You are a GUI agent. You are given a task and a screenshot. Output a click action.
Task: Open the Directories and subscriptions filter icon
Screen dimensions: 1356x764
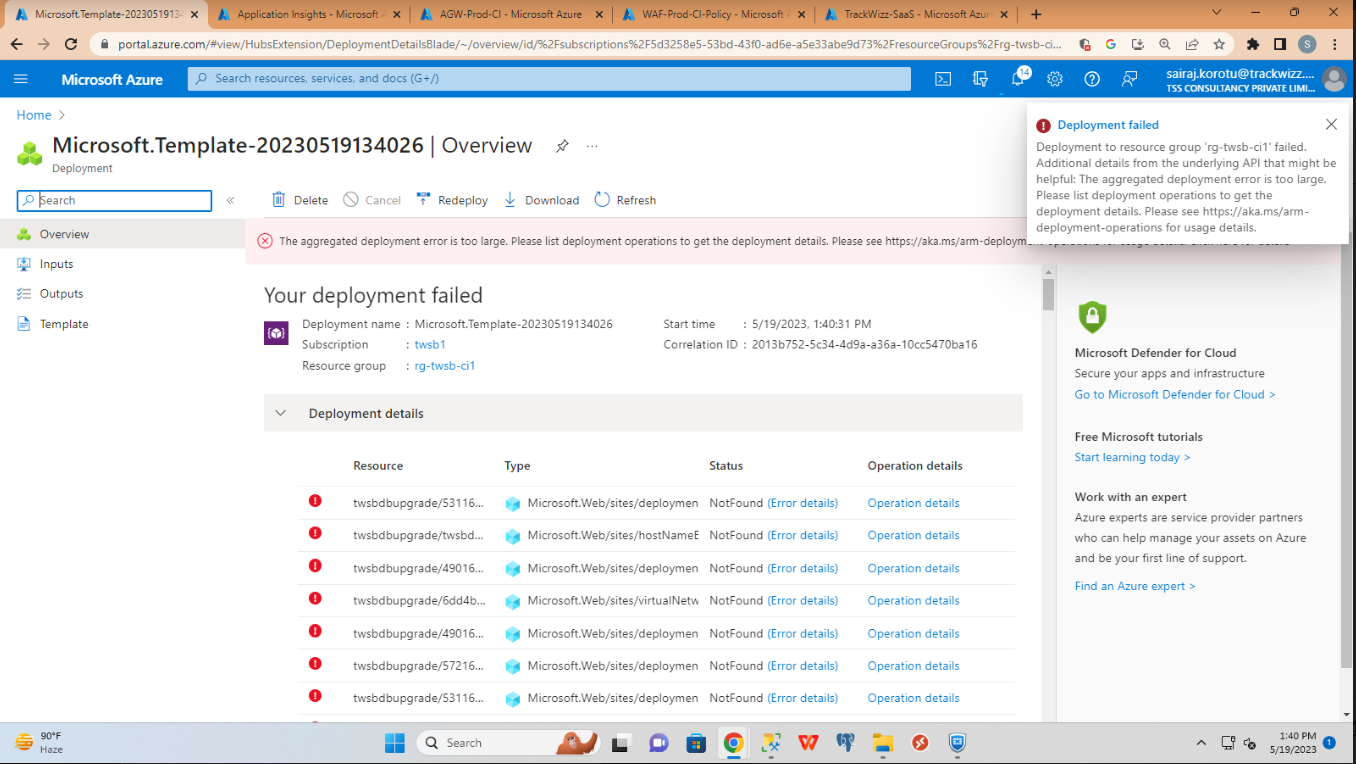pos(980,79)
